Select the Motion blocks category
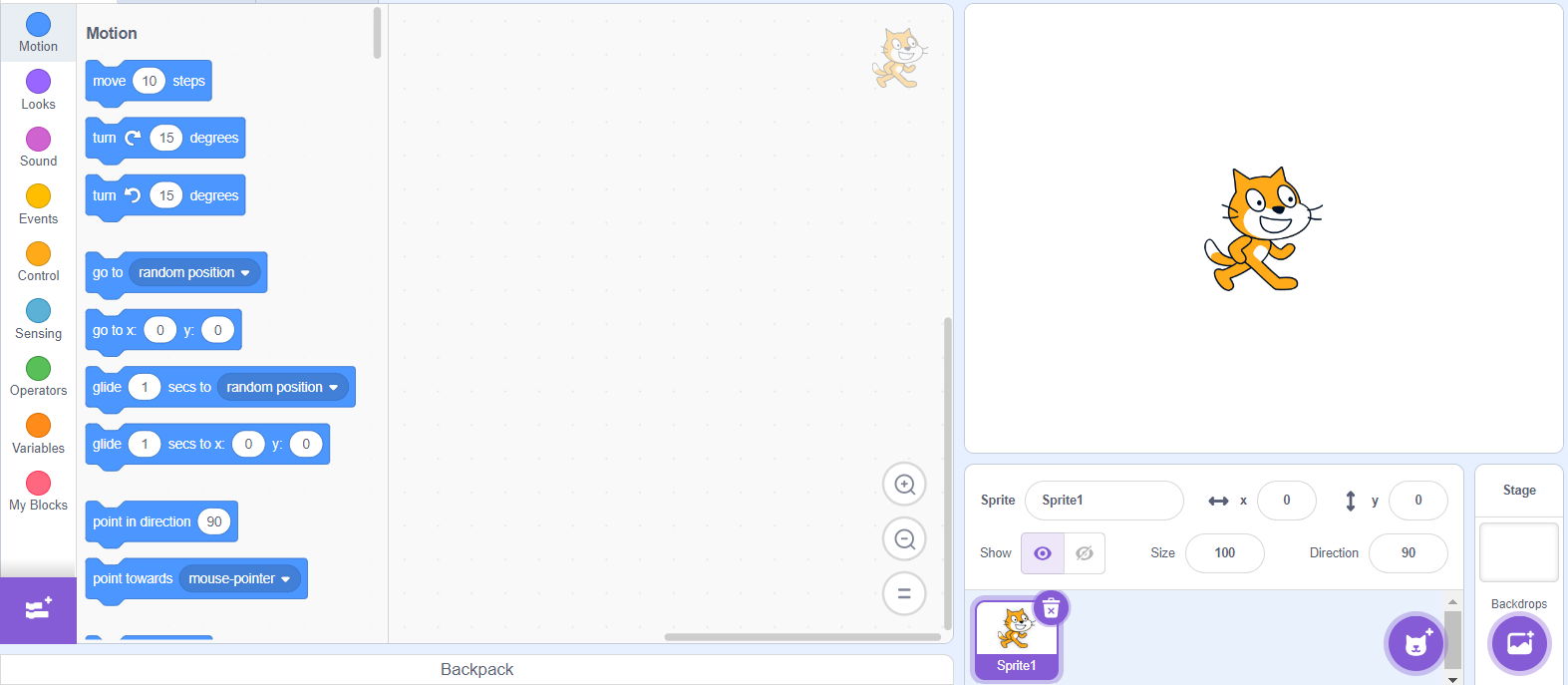 click(38, 33)
